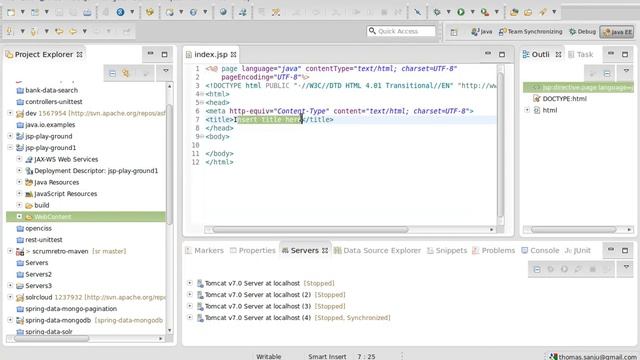640x360 pixels.
Task: Expand first Tomcat v7.0 Server at localhost
Action: (190, 282)
